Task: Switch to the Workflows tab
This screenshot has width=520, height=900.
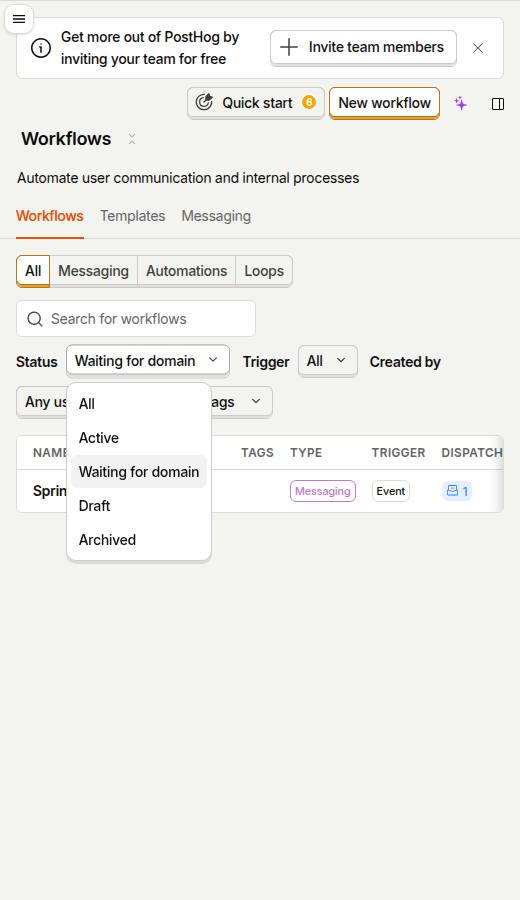Action: [x=50, y=216]
